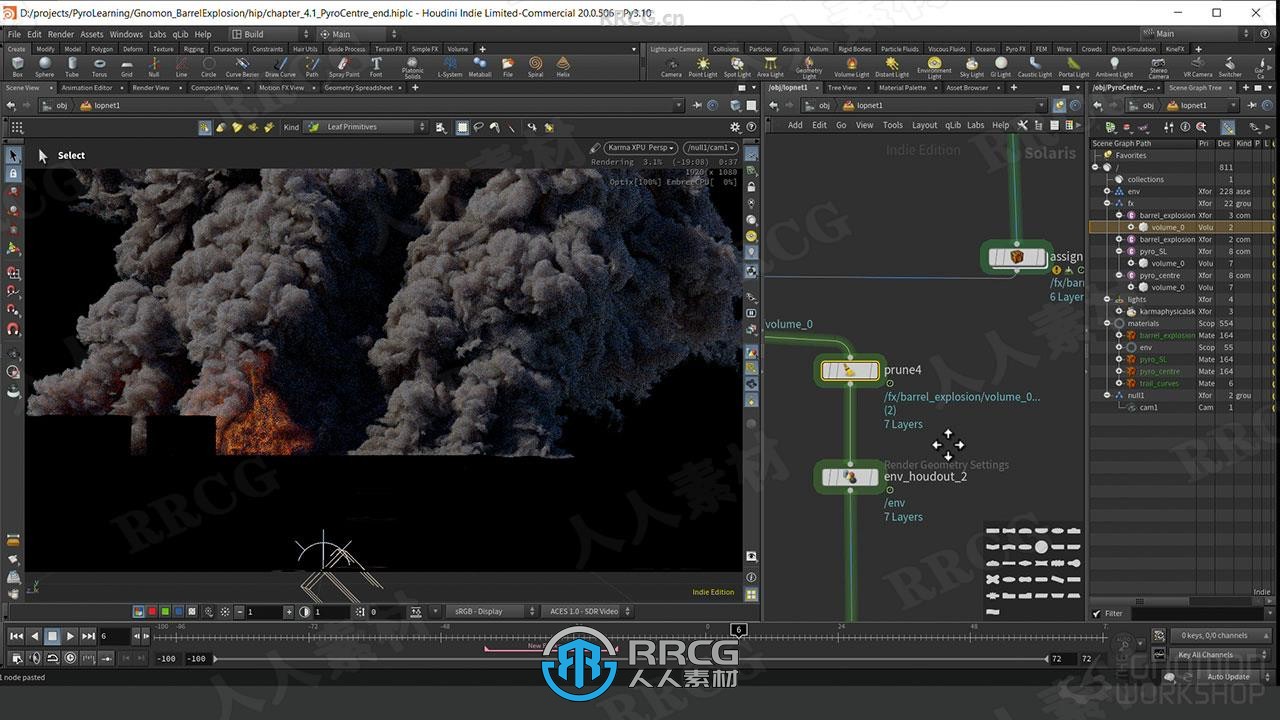Toggle the Filter checkbox in Scene Graph Tree
1280x720 pixels.
1098,613
